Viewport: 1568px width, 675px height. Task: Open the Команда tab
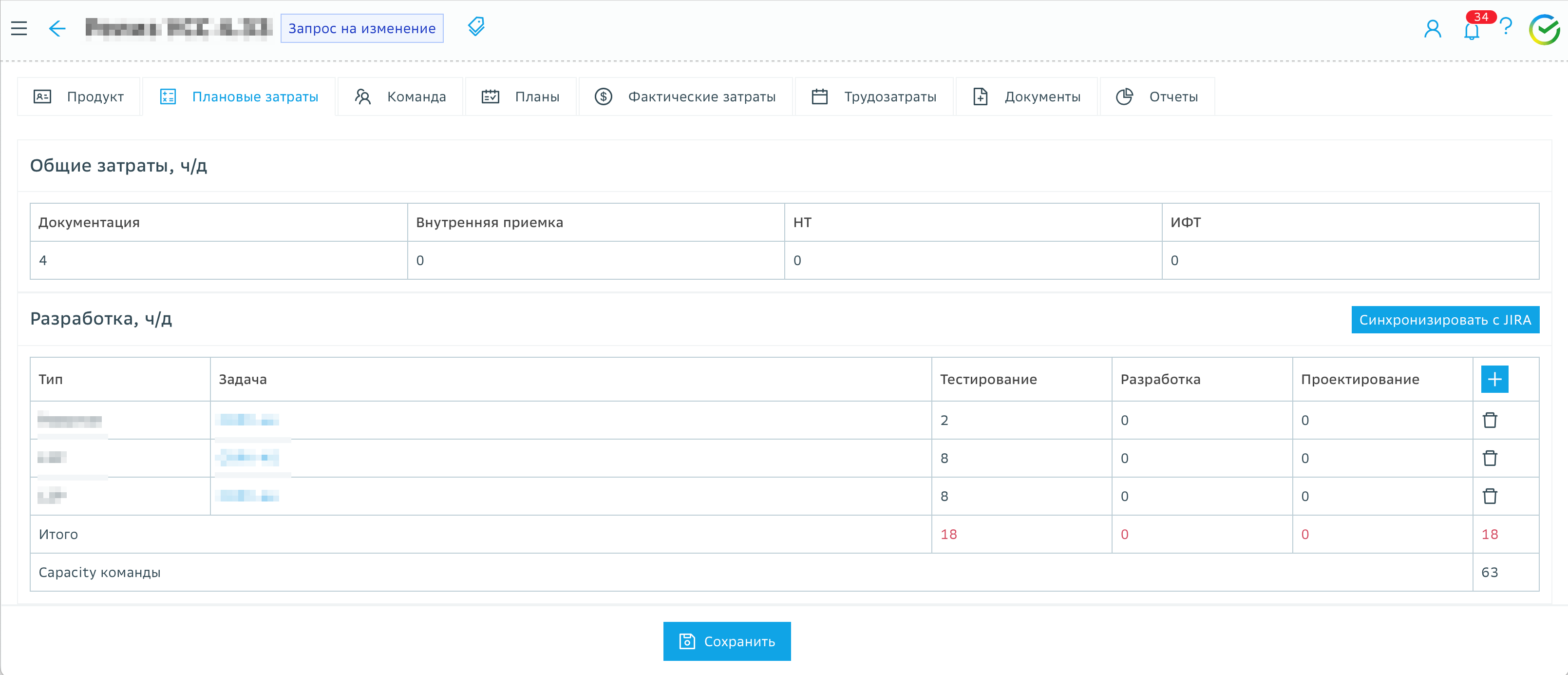400,96
